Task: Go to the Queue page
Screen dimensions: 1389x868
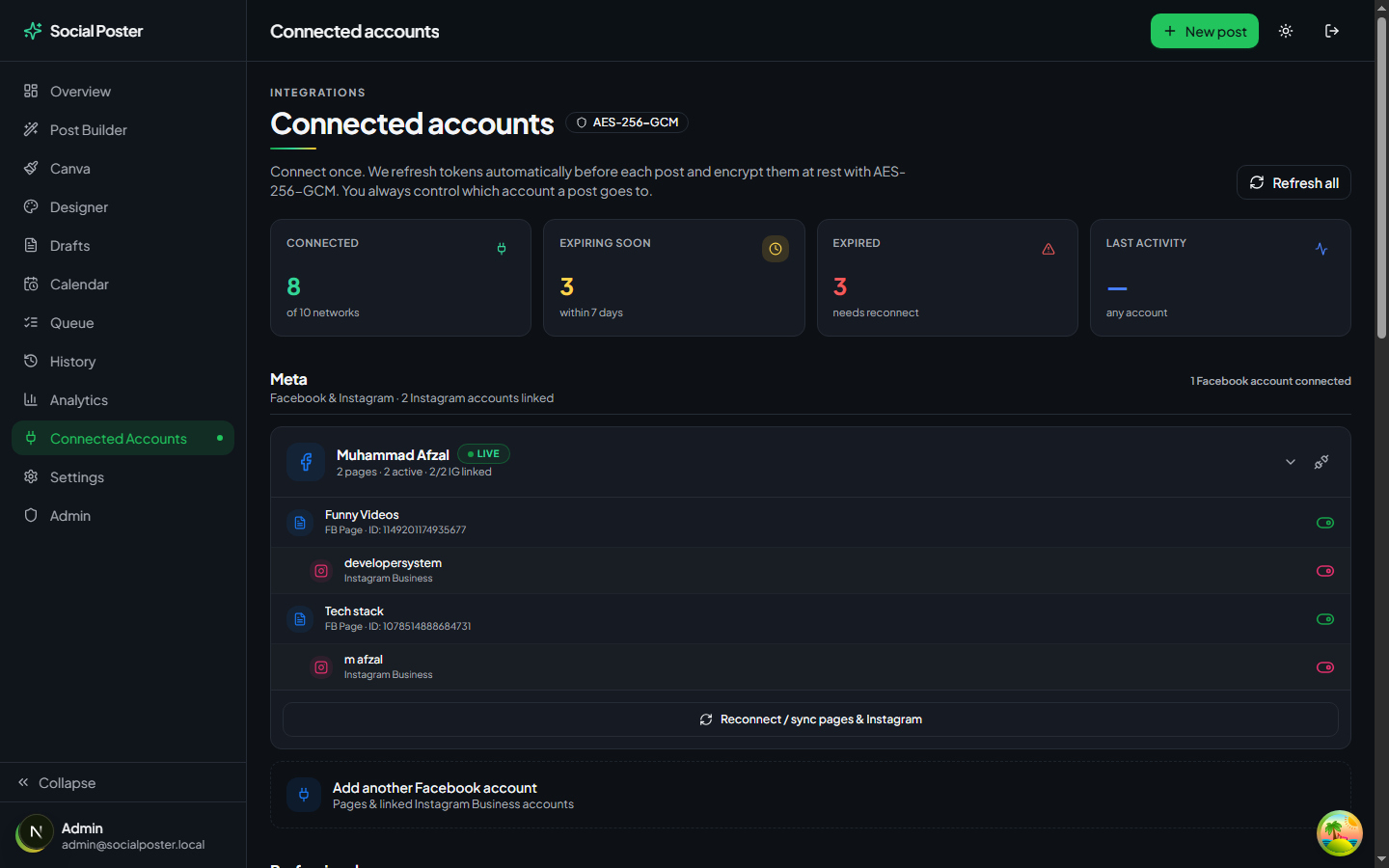Action: coord(123,323)
